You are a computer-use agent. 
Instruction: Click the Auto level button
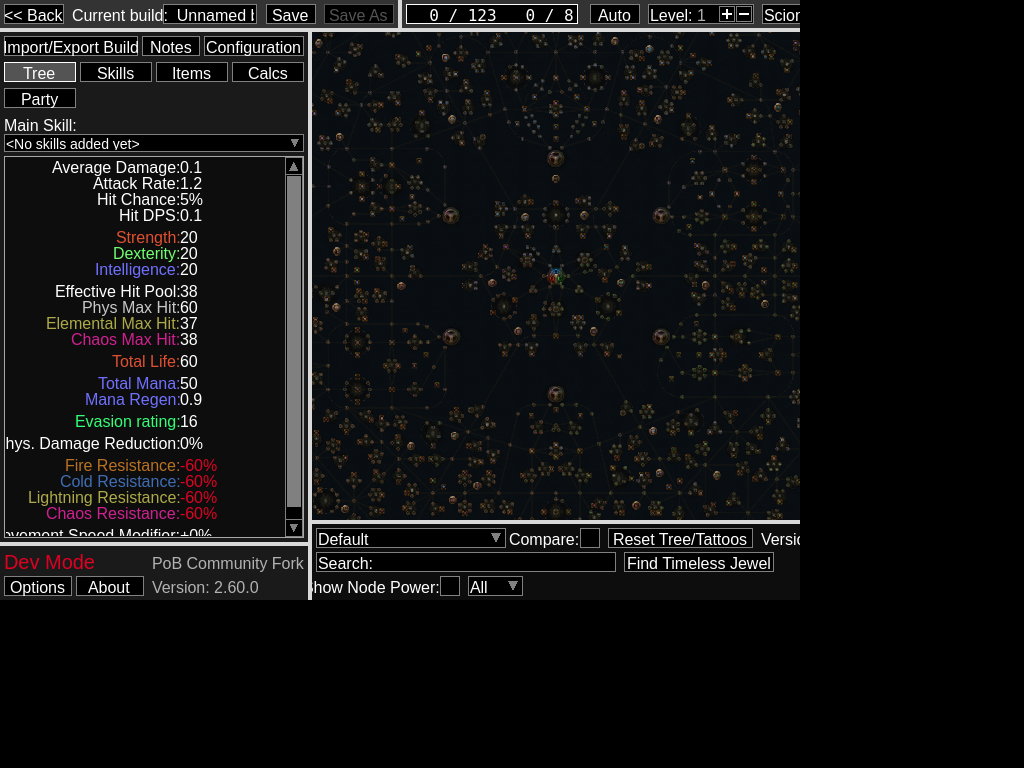[x=615, y=14]
